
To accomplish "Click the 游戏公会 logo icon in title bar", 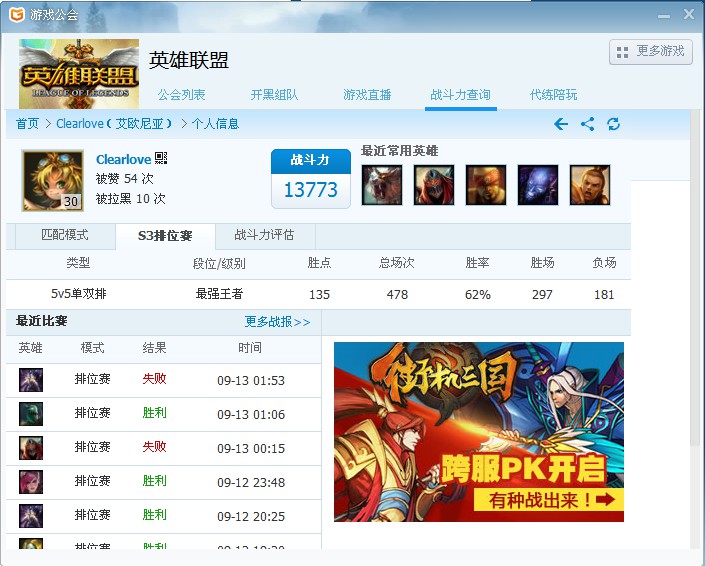I will [x=17, y=14].
